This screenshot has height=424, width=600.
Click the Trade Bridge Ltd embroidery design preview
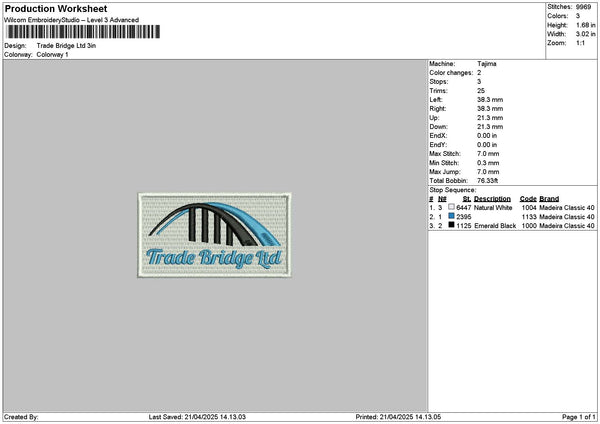[214, 235]
